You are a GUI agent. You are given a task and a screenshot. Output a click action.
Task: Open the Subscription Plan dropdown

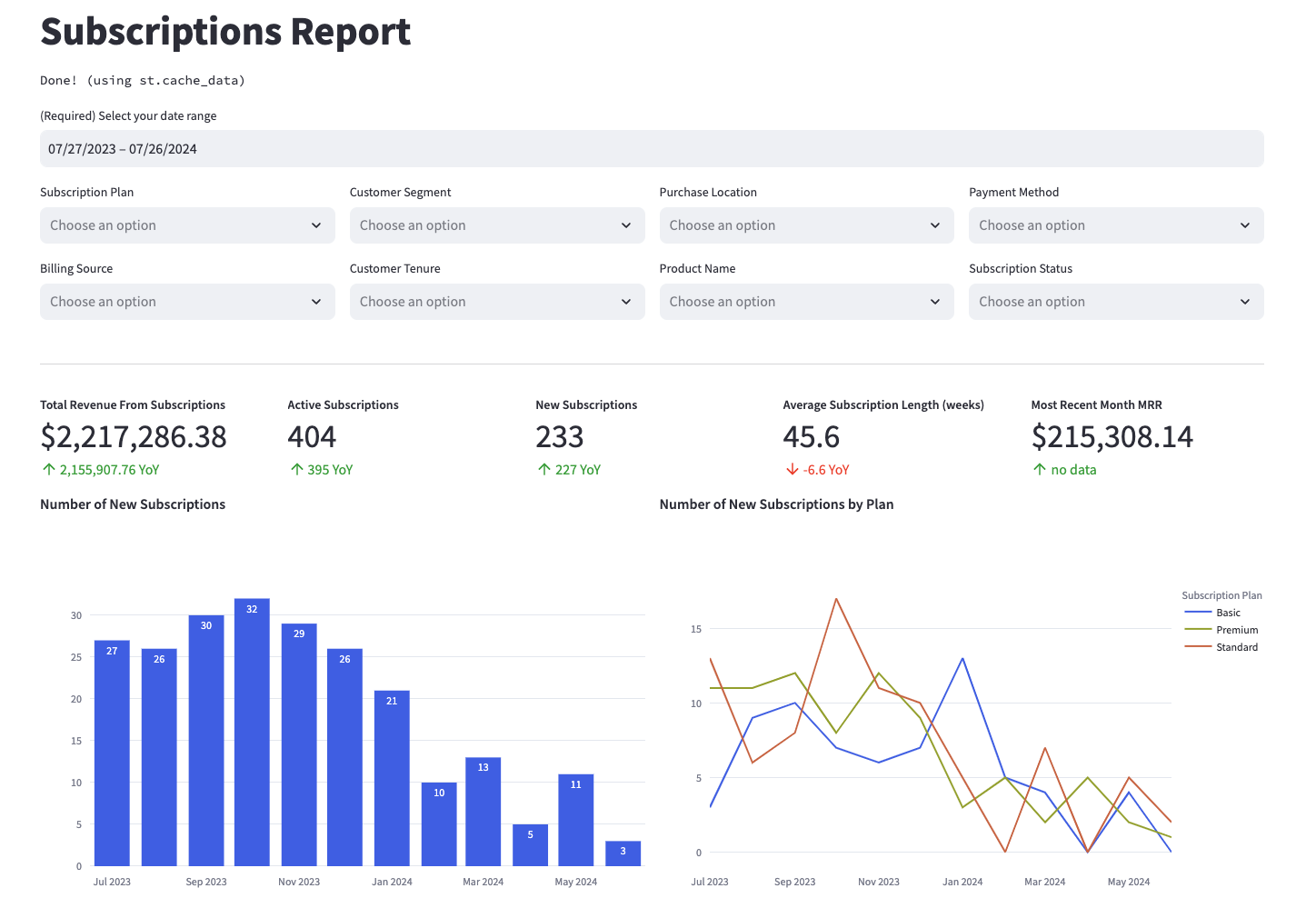click(186, 225)
